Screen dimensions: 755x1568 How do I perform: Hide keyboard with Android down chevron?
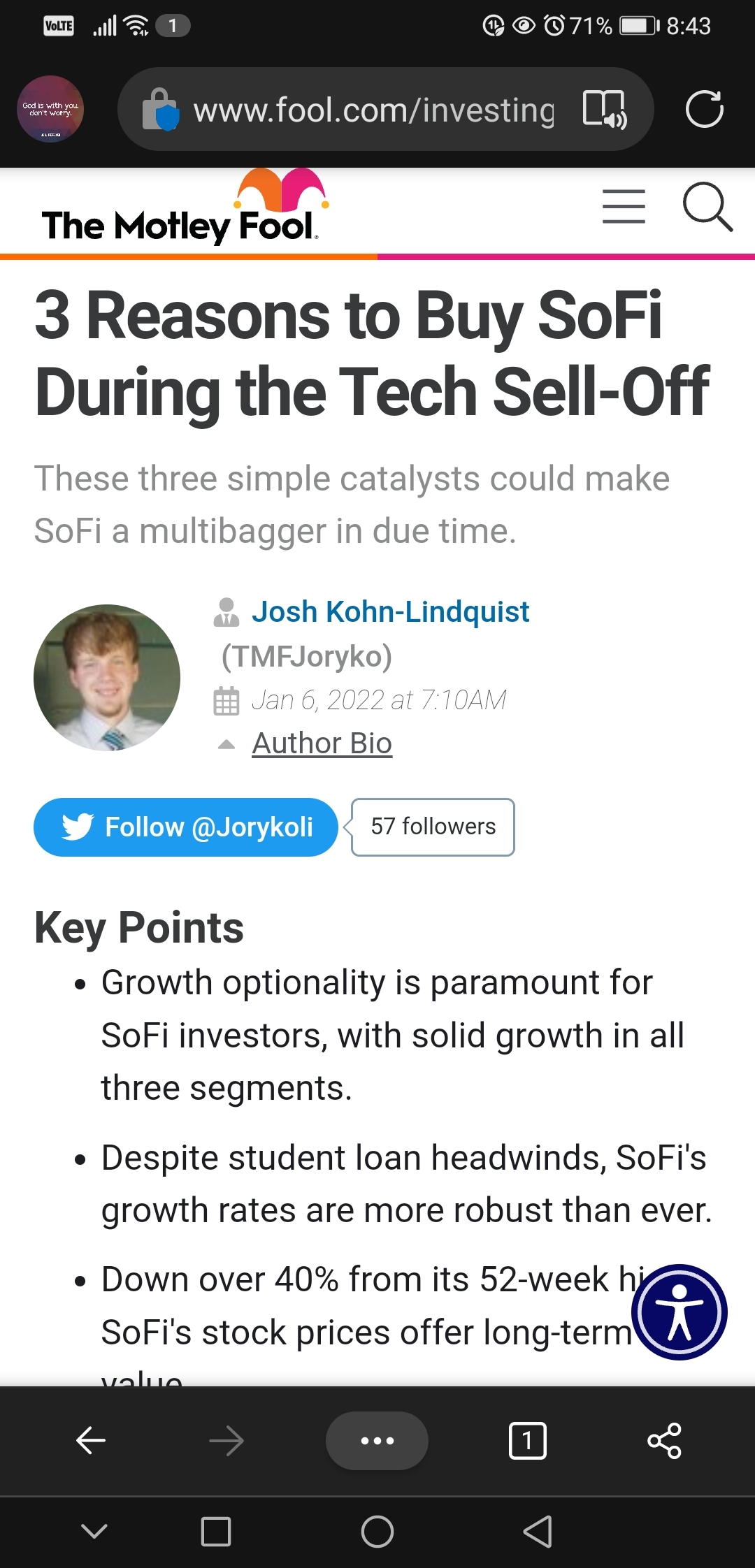(94, 1532)
